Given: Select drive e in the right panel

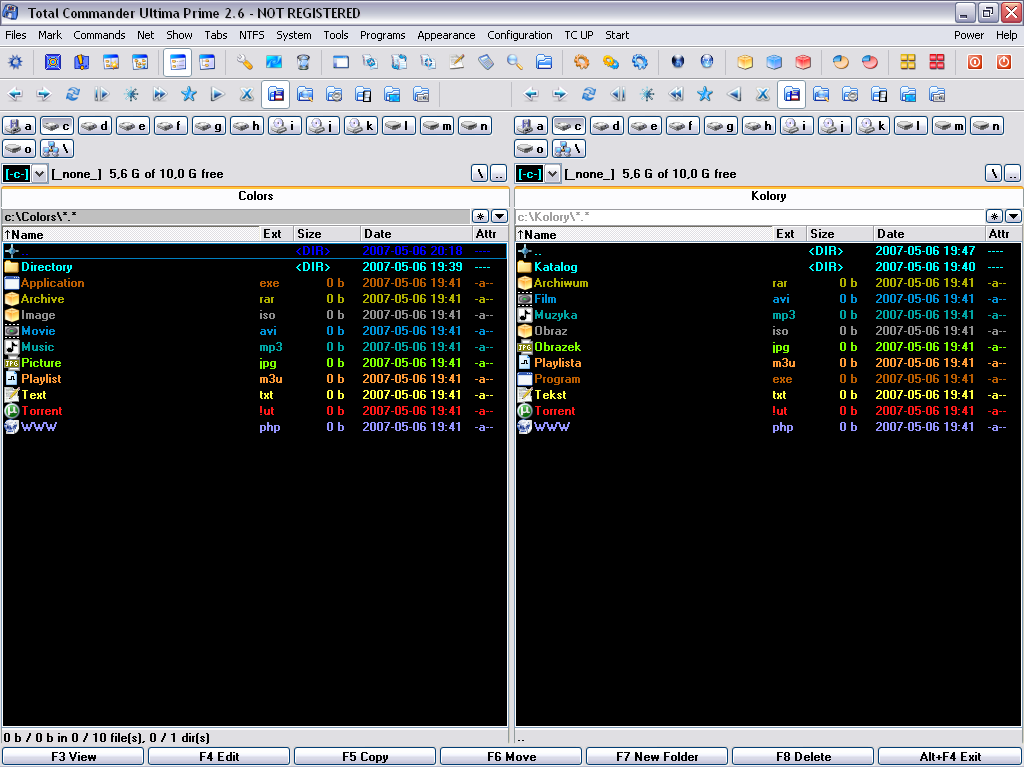Looking at the screenshot, I should click(645, 126).
